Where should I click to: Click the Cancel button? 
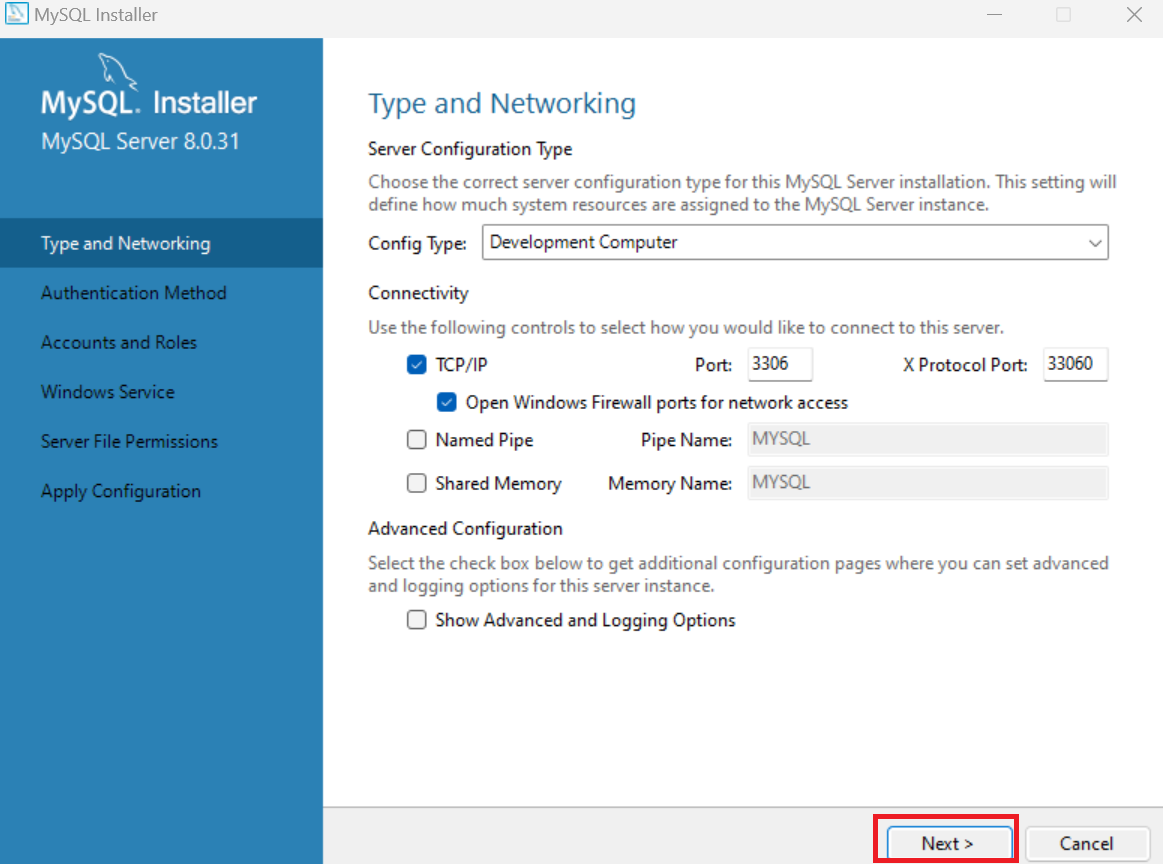click(1087, 843)
